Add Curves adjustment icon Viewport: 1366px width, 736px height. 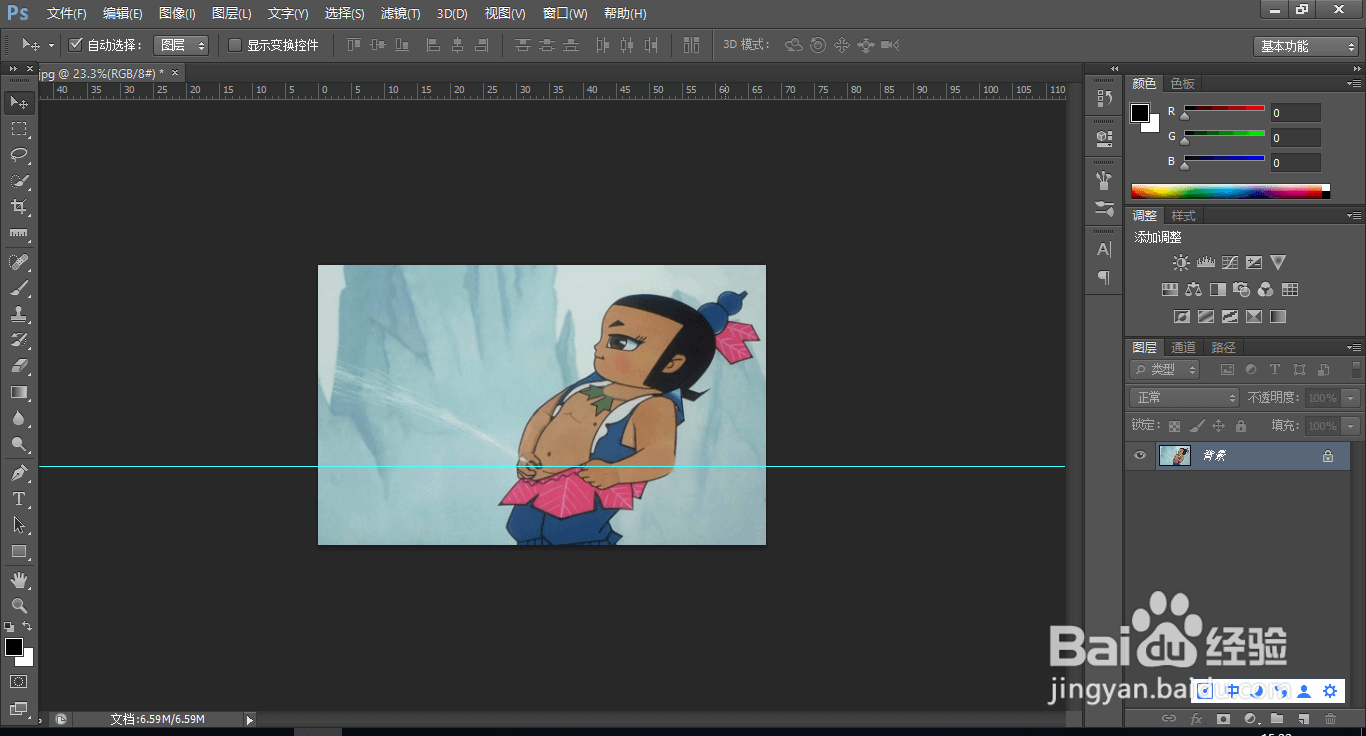coord(1229,262)
